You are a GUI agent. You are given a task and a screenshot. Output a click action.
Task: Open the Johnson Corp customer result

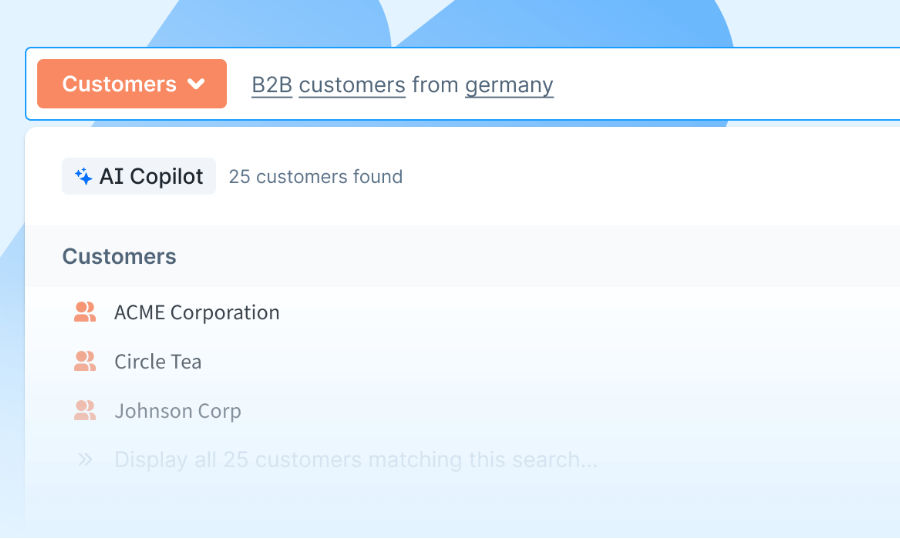pyautogui.click(x=178, y=410)
